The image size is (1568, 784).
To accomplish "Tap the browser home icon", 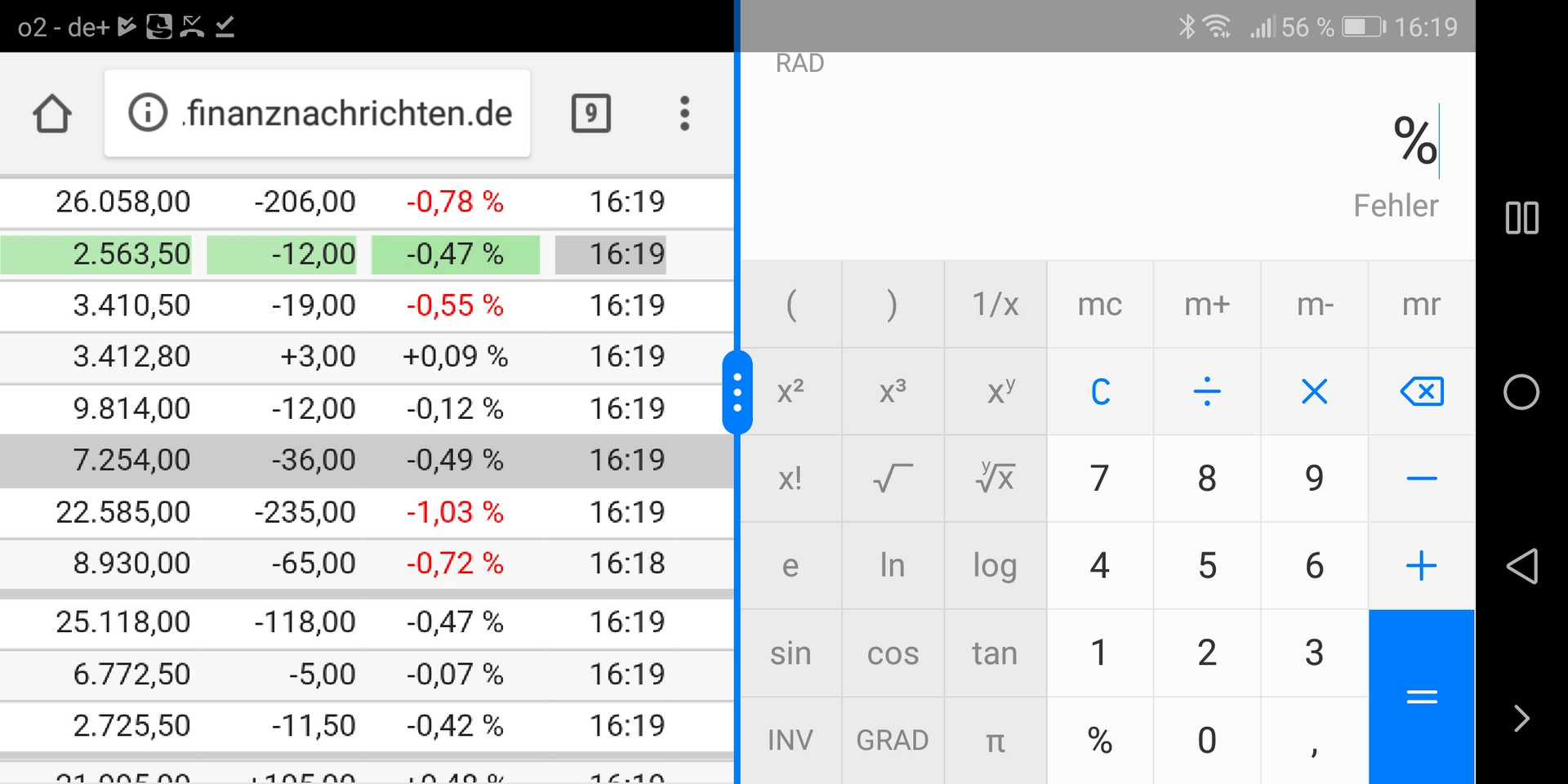I will 52,114.
